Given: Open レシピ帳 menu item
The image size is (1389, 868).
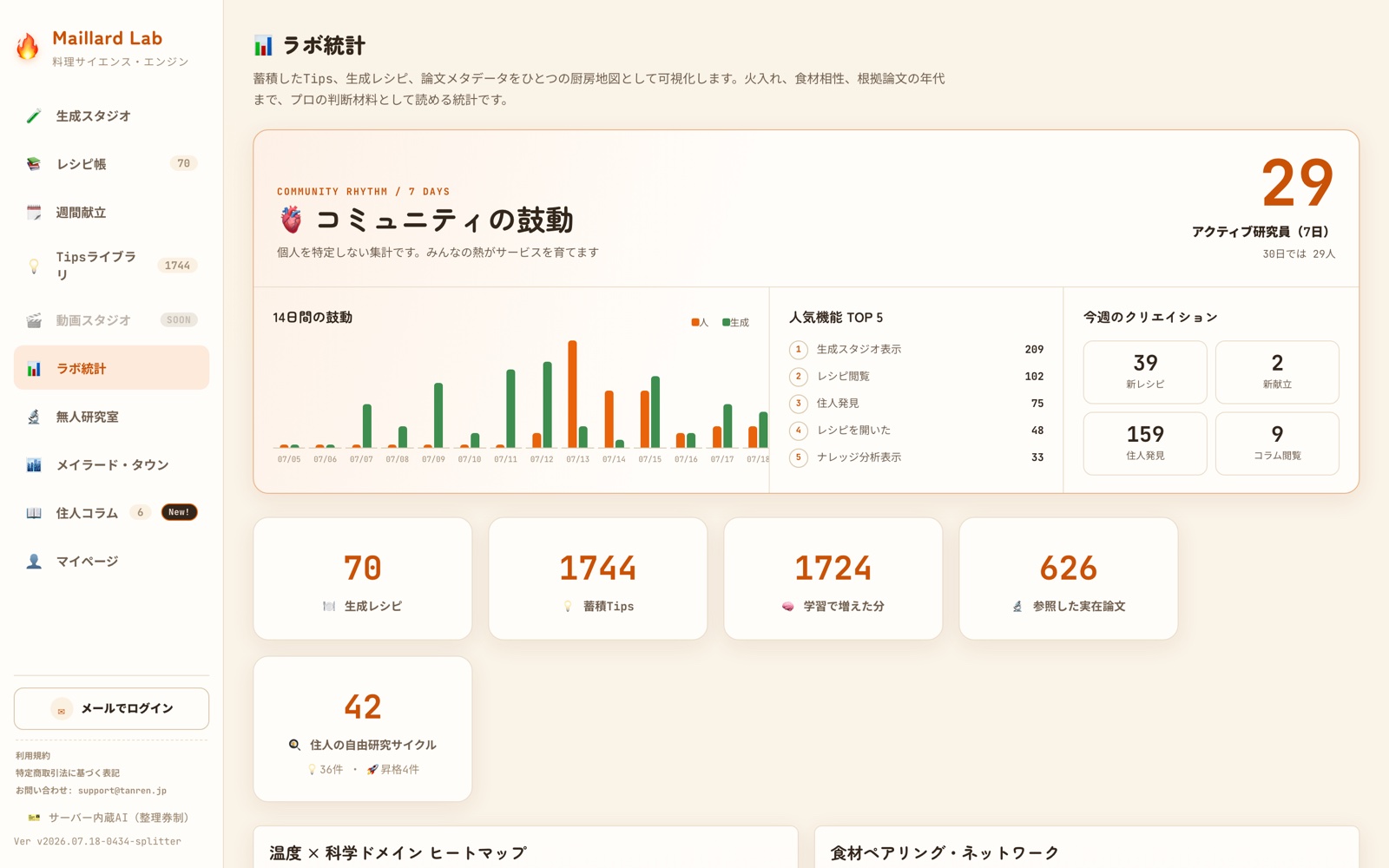Looking at the screenshot, I should pyautogui.click(x=111, y=164).
